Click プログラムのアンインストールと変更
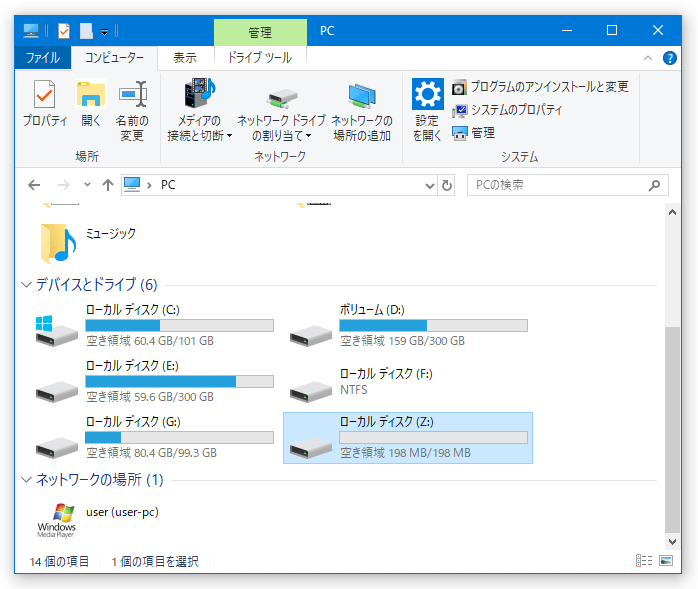The height and width of the screenshot is (589, 698). [540, 86]
